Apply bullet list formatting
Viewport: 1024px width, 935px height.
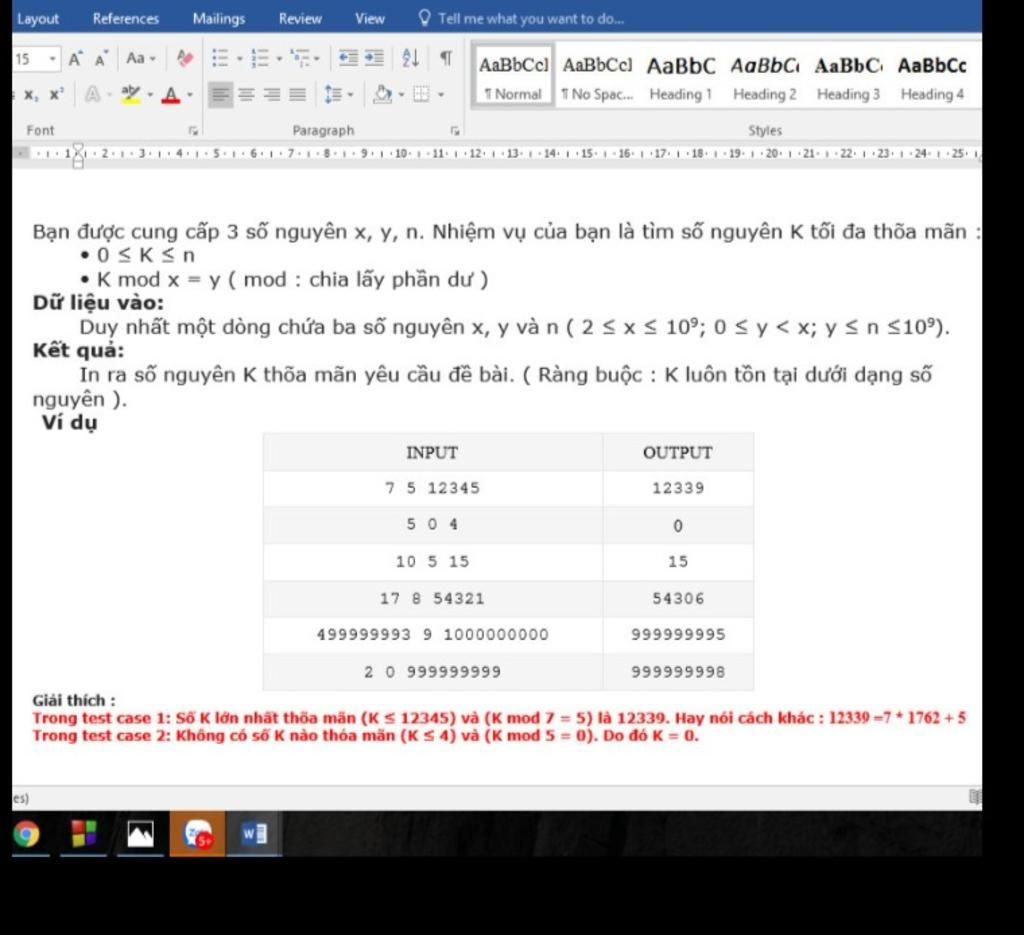220,58
